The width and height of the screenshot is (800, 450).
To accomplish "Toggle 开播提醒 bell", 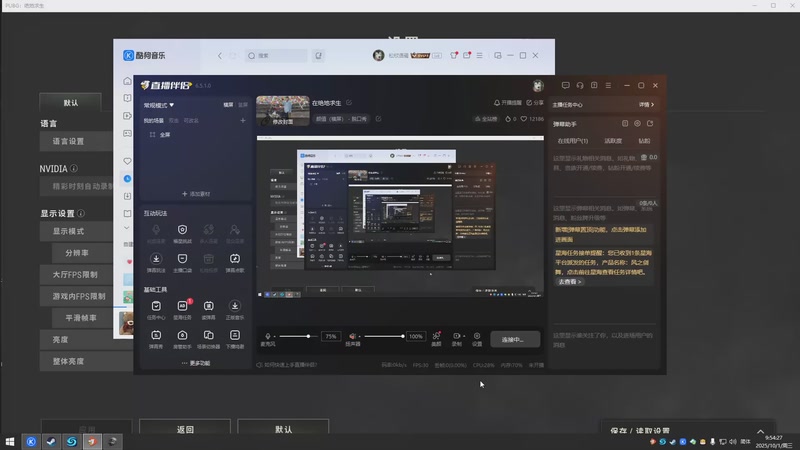I will coord(507,103).
